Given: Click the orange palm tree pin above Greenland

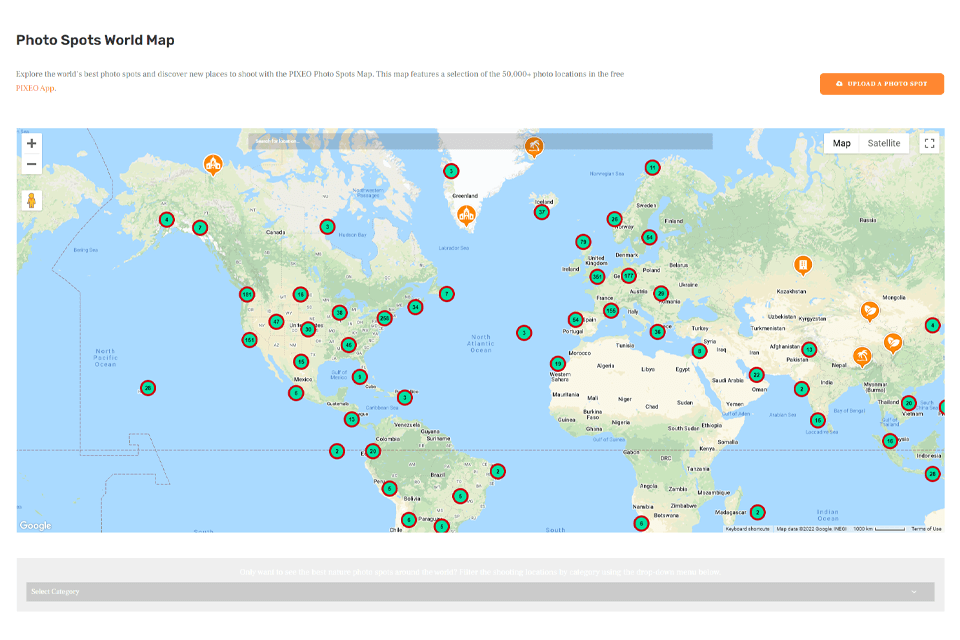Looking at the screenshot, I should pyautogui.click(x=534, y=147).
